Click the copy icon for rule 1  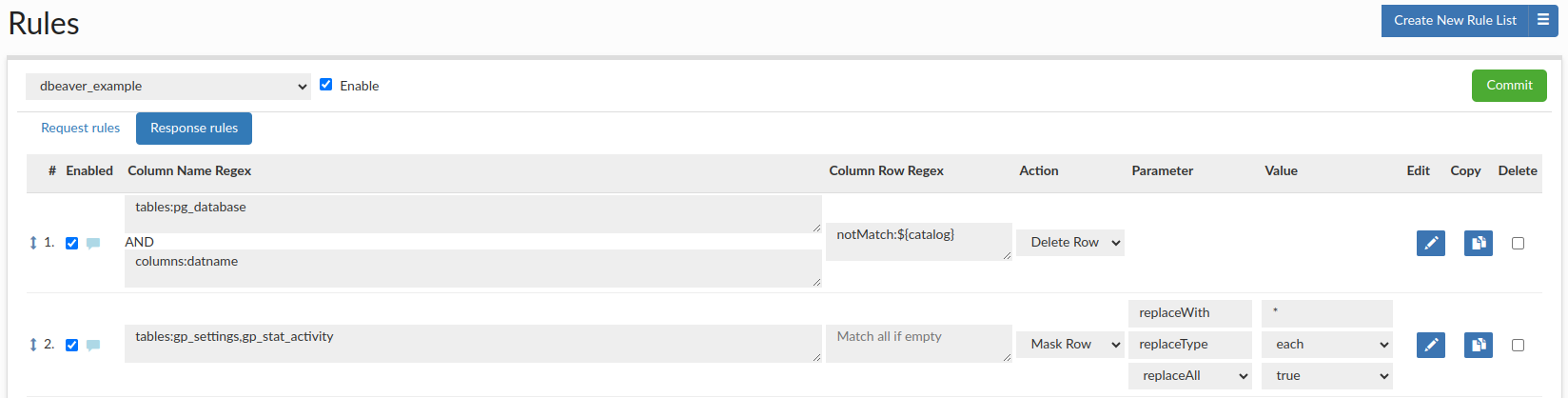coord(1478,243)
